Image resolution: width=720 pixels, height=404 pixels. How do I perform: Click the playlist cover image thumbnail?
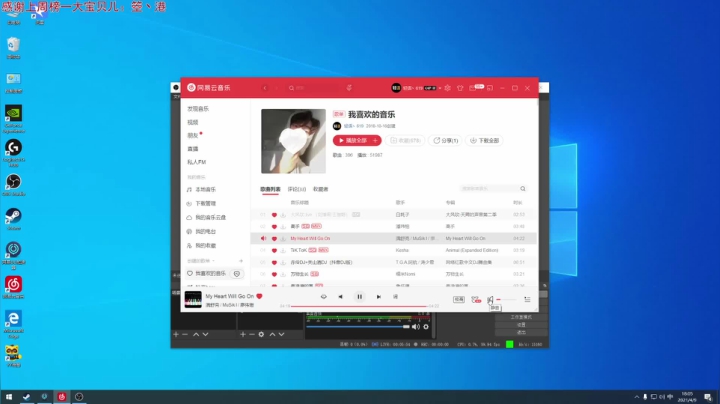click(293, 141)
